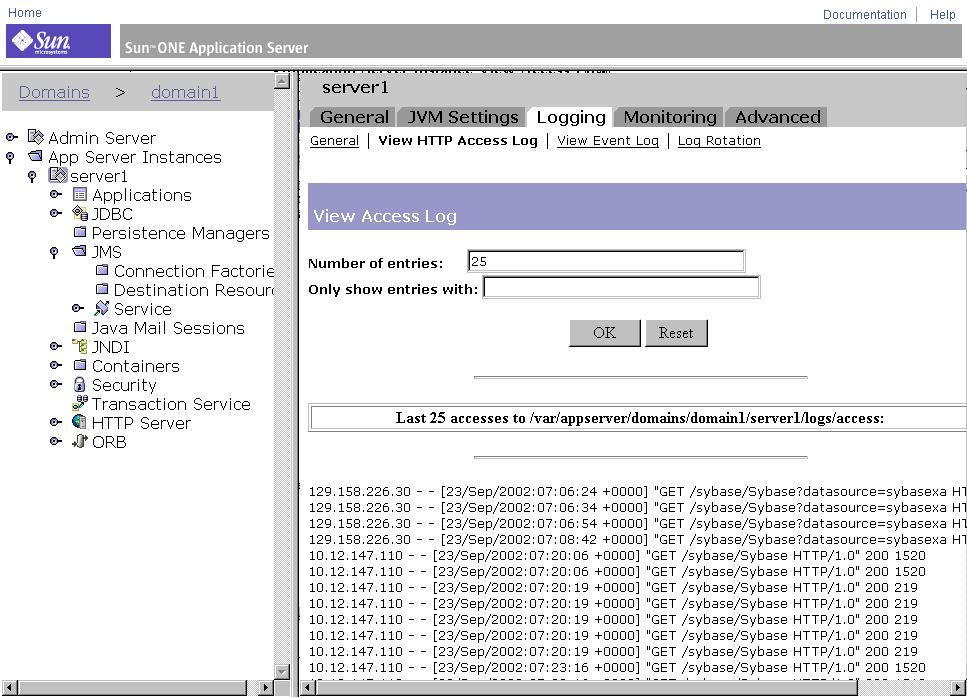Viewport: 967px width, 698px height.
Task: Click the Reset button
Action: [x=676, y=333]
